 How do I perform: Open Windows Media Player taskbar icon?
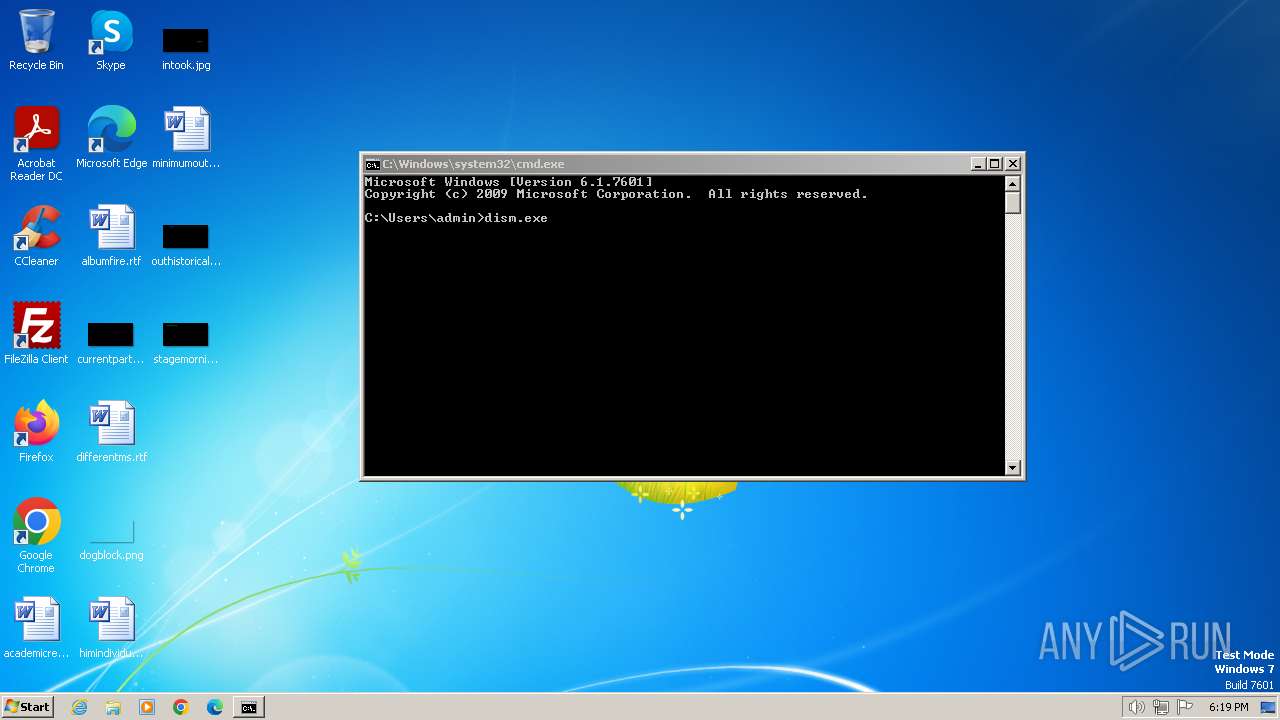tap(147, 707)
